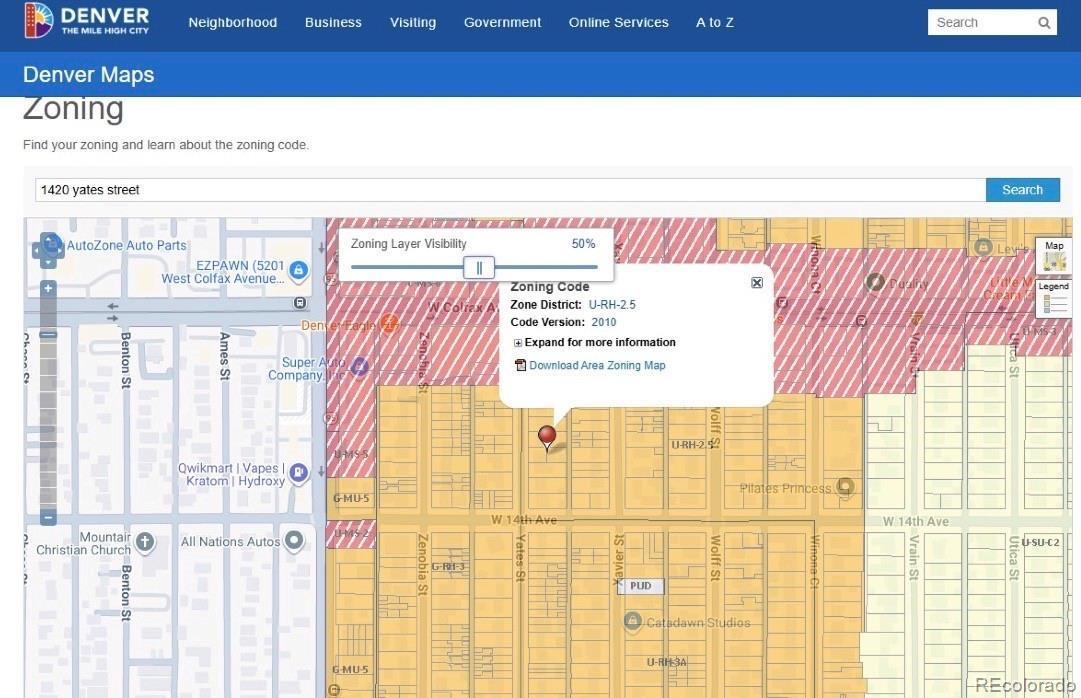The height and width of the screenshot is (698, 1081).
Task: Toggle the Map basemap switcher
Action: (x=1054, y=257)
